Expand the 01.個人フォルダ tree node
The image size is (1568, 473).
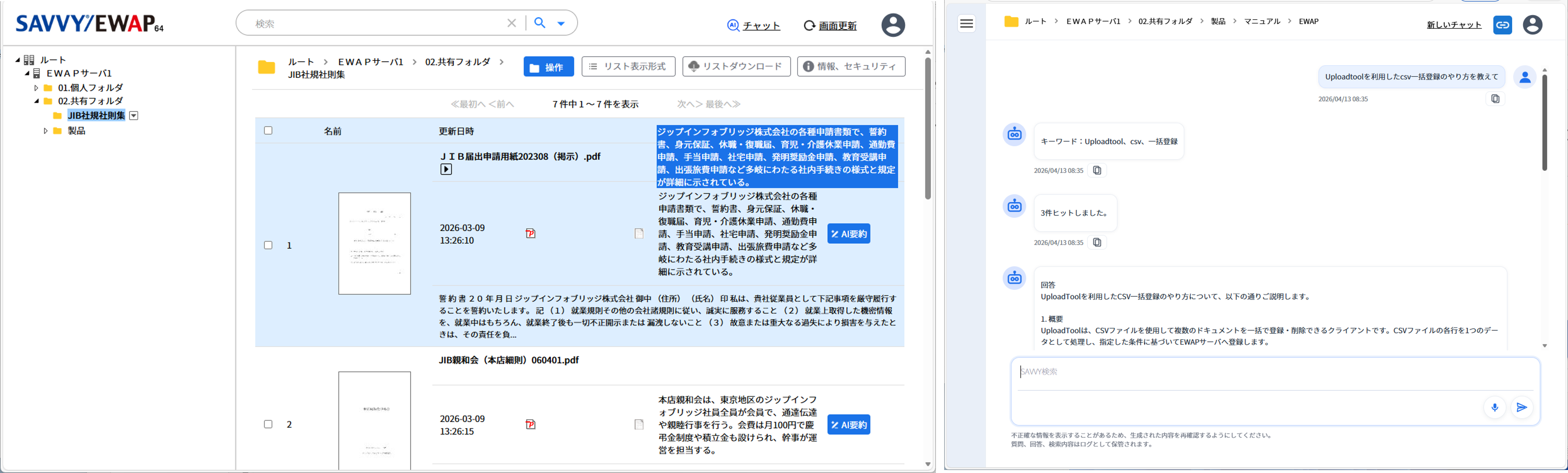click(37, 88)
